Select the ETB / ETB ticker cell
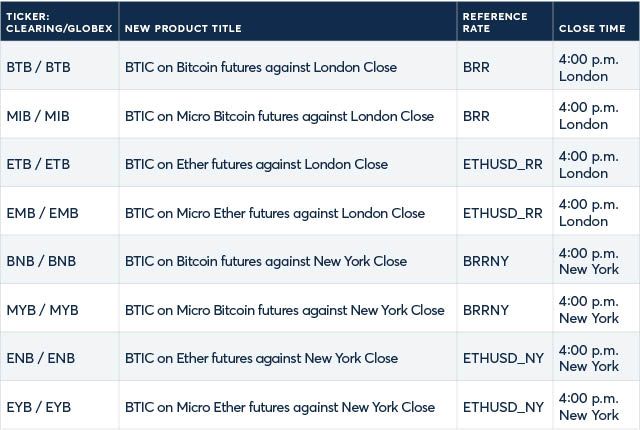Image resolution: width=640 pixels, height=430 pixels. pos(38,164)
